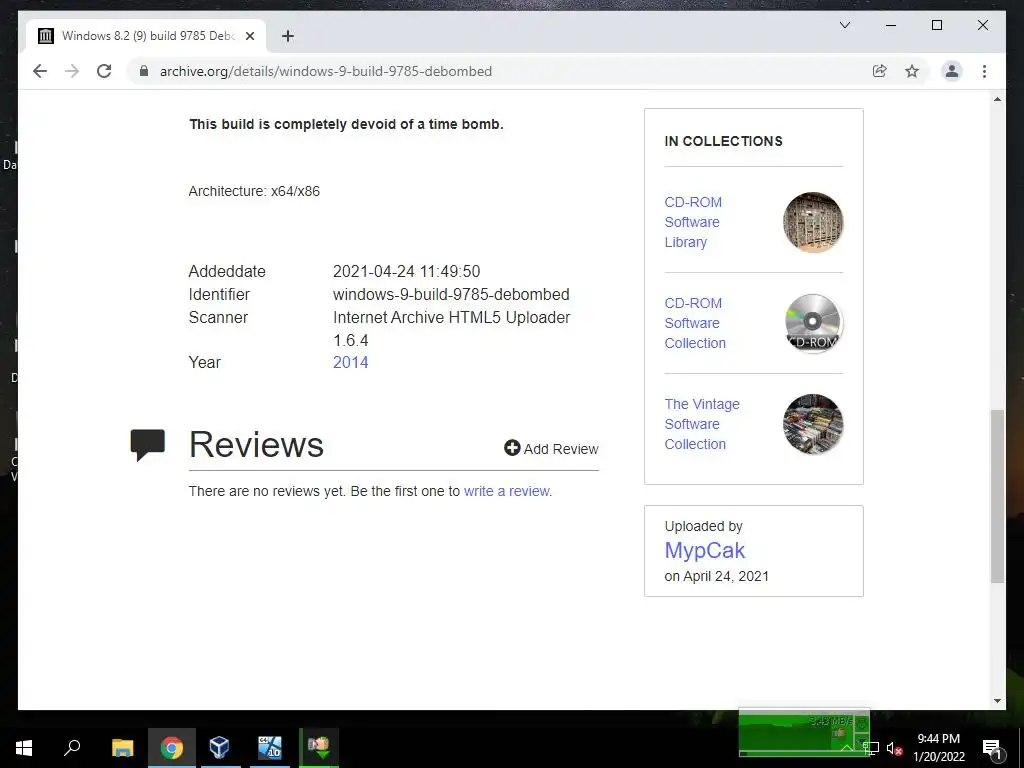This screenshot has height=768, width=1024.
Task: Open the CD-ROM Software Library link
Action: tap(693, 222)
